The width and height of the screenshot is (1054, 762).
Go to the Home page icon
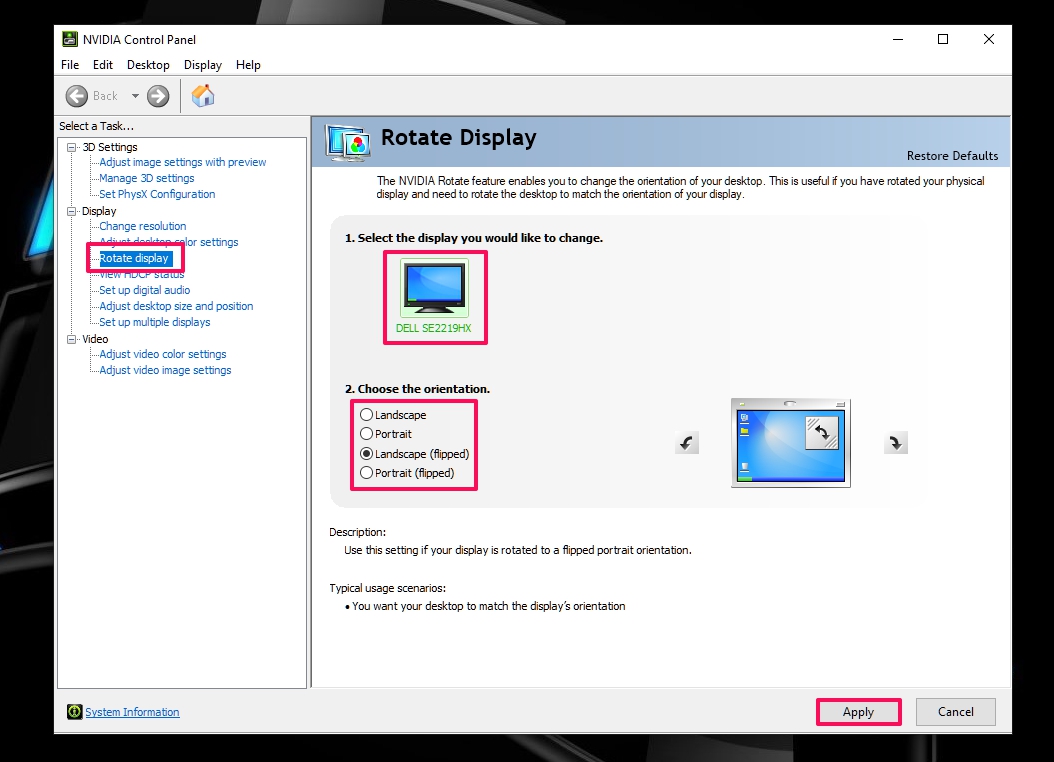[202, 96]
